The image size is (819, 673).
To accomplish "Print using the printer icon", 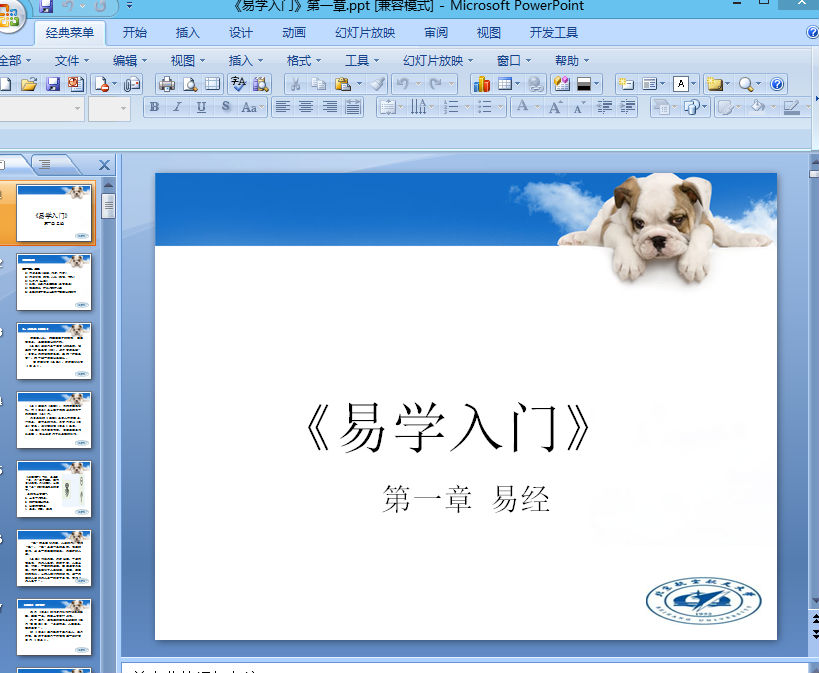I will (x=167, y=84).
